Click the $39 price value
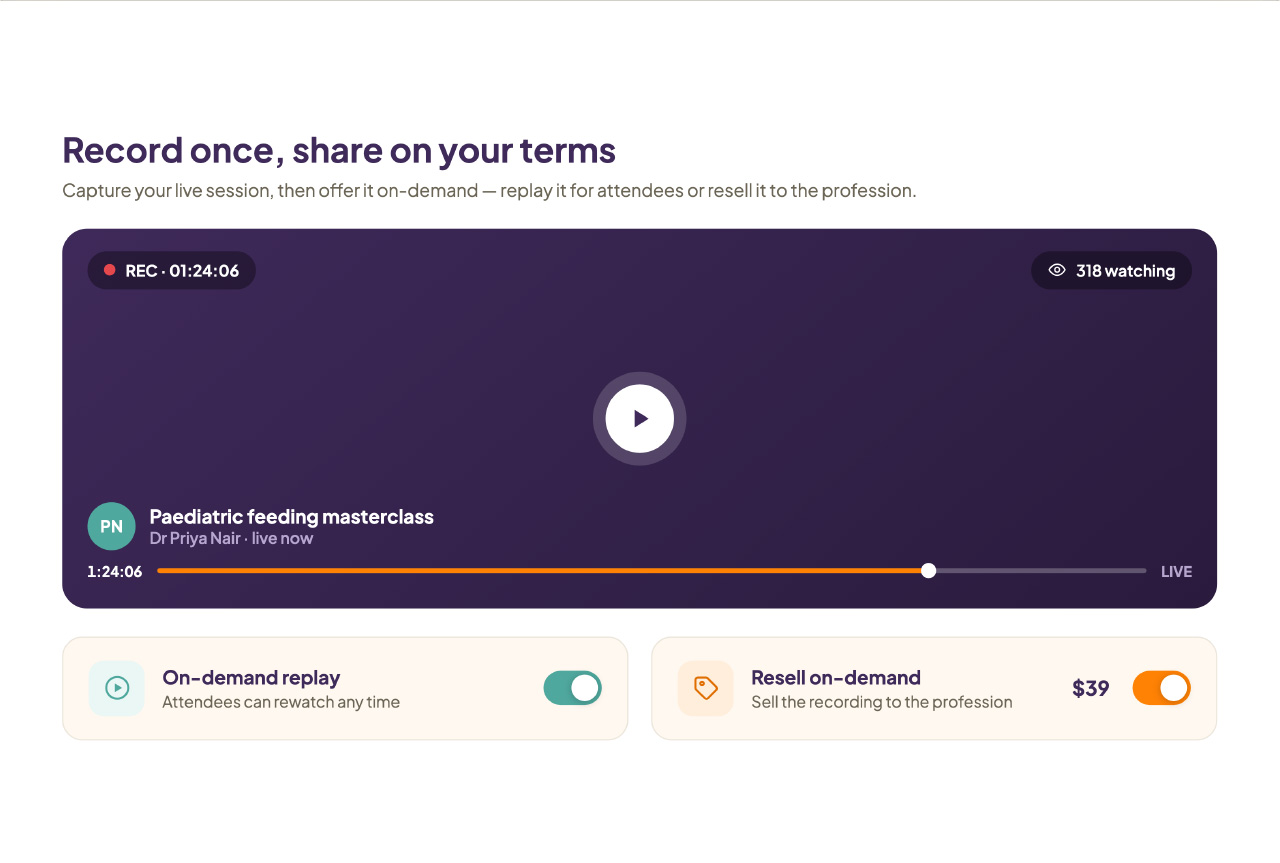1280x863 pixels. pos(1091,688)
